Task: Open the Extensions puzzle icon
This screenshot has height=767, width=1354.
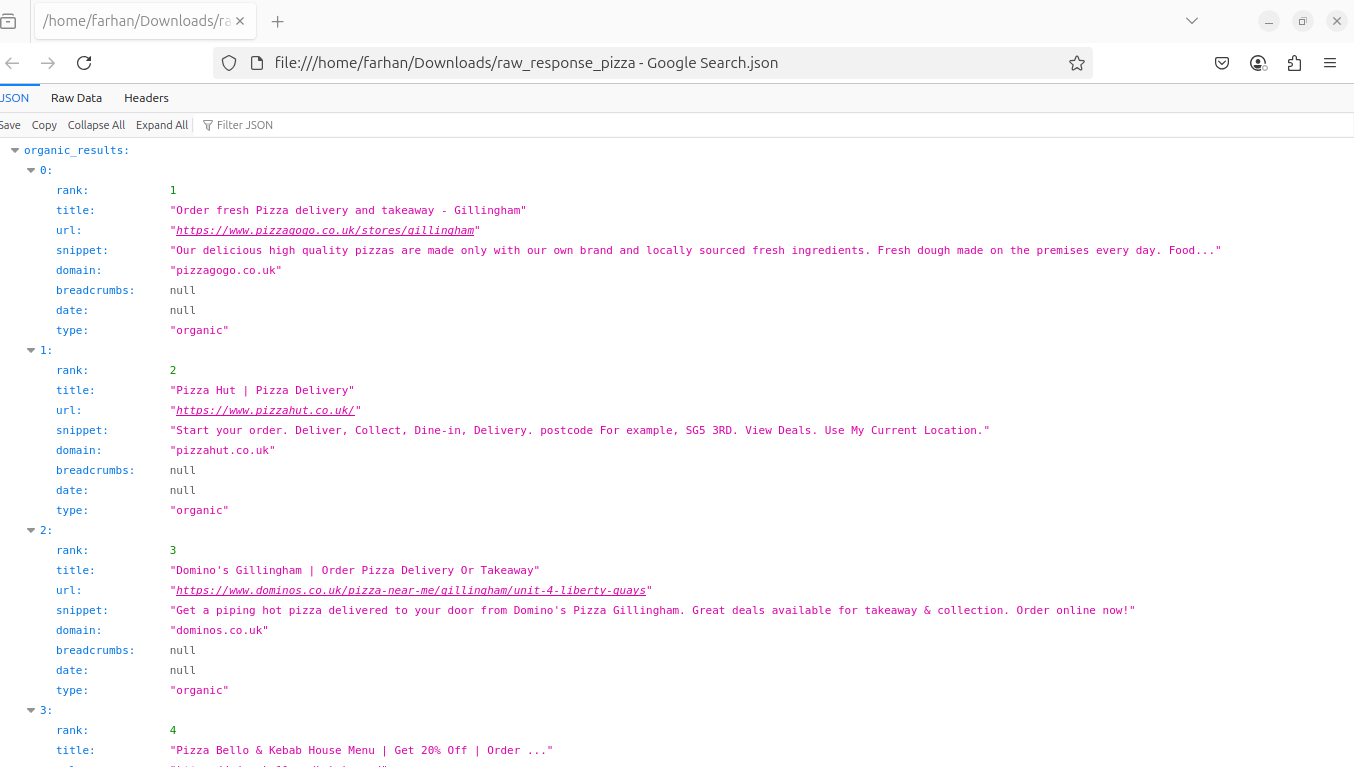Action: (x=1294, y=63)
